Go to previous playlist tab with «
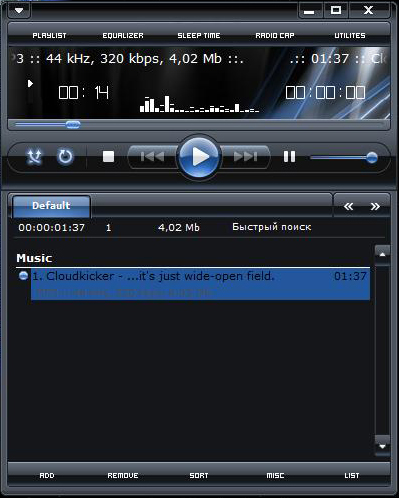Image resolution: width=399 pixels, height=498 pixels. point(348,207)
